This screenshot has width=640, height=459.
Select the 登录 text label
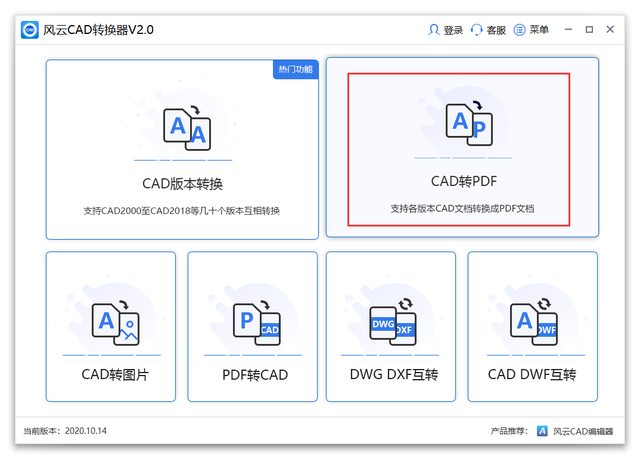tap(453, 30)
